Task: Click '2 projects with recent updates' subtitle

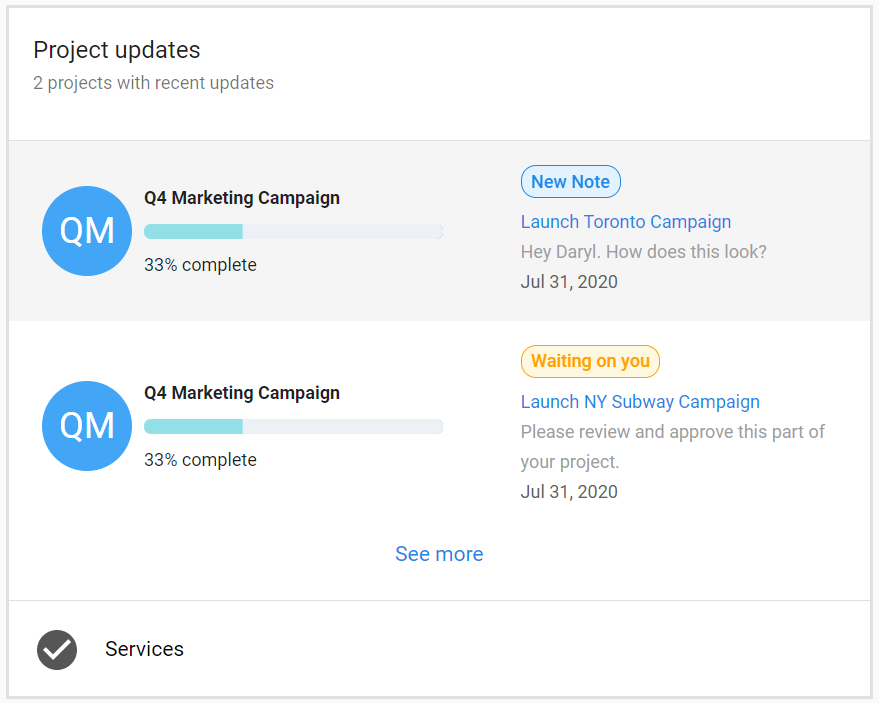Action: [153, 83]
